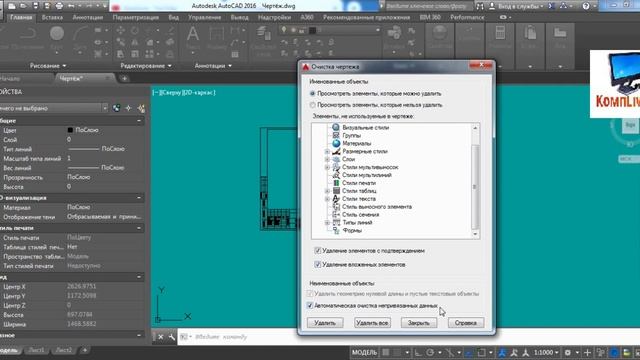640x360 pixels.
Task: Click the Text (A) tool in ribbon
Action: point(193,34)
